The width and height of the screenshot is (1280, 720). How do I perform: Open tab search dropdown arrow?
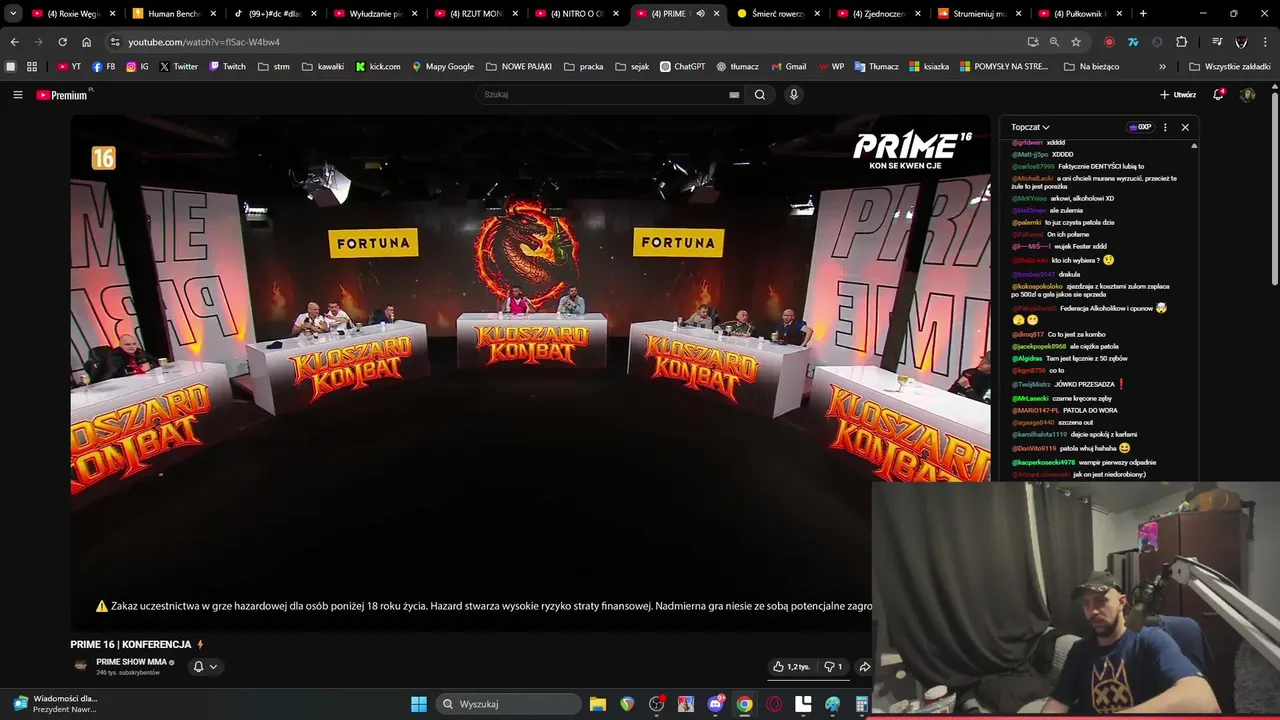click(x=13, y=14)
